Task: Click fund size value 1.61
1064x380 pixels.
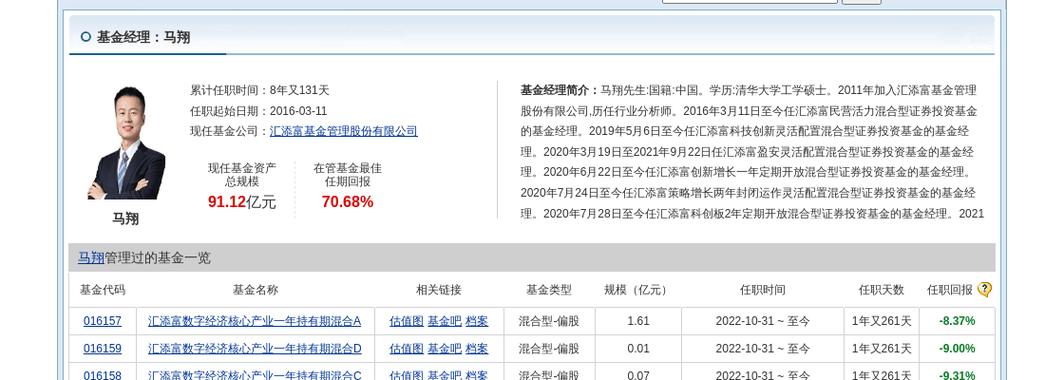Action: 639,321
